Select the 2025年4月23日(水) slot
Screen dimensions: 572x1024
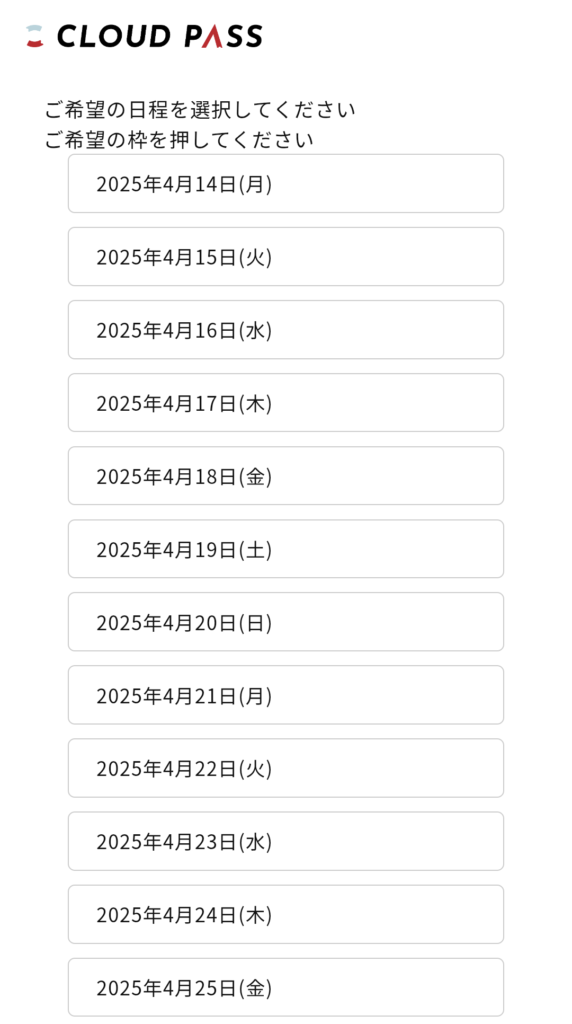coord(286,841)
